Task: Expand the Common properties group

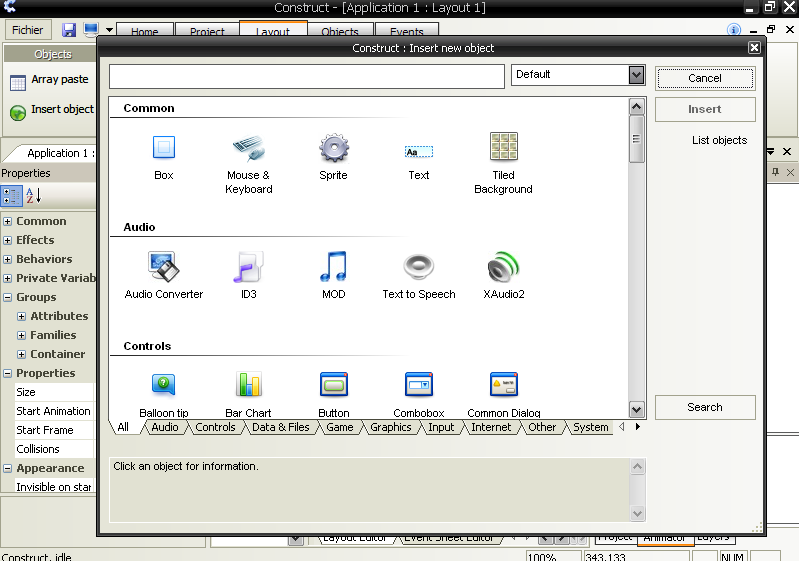Action: [x=7, y=222]
